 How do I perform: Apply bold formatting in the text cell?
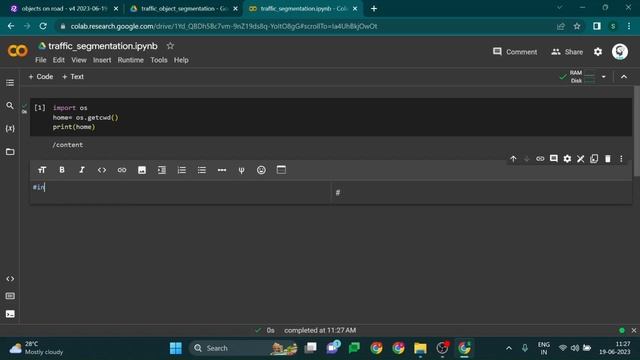62,170
